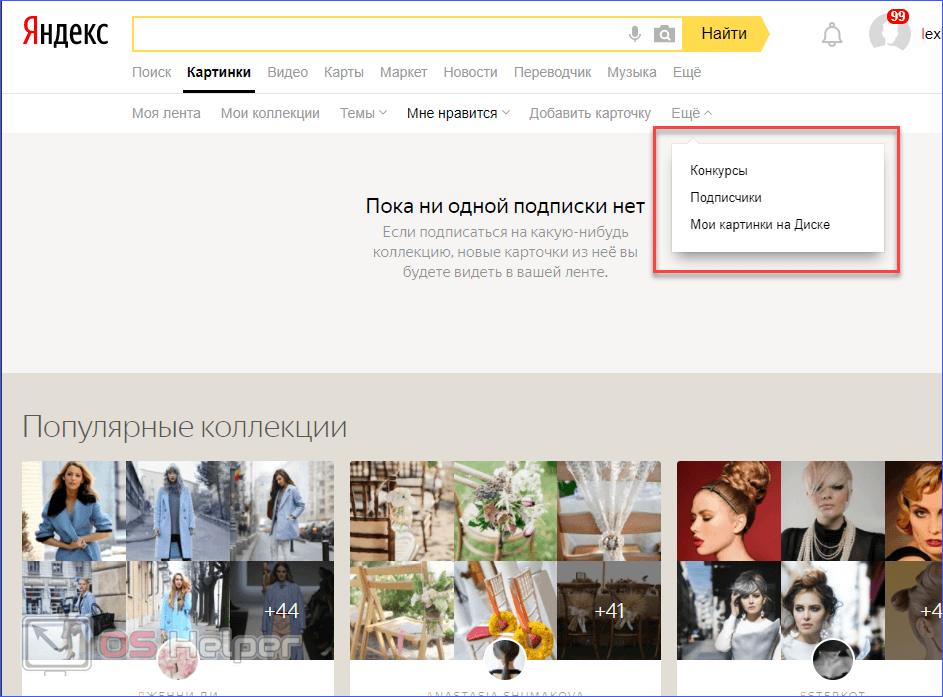943x697 pixels.
Task: Open Переводчик tab
Action: pos(552,72)
